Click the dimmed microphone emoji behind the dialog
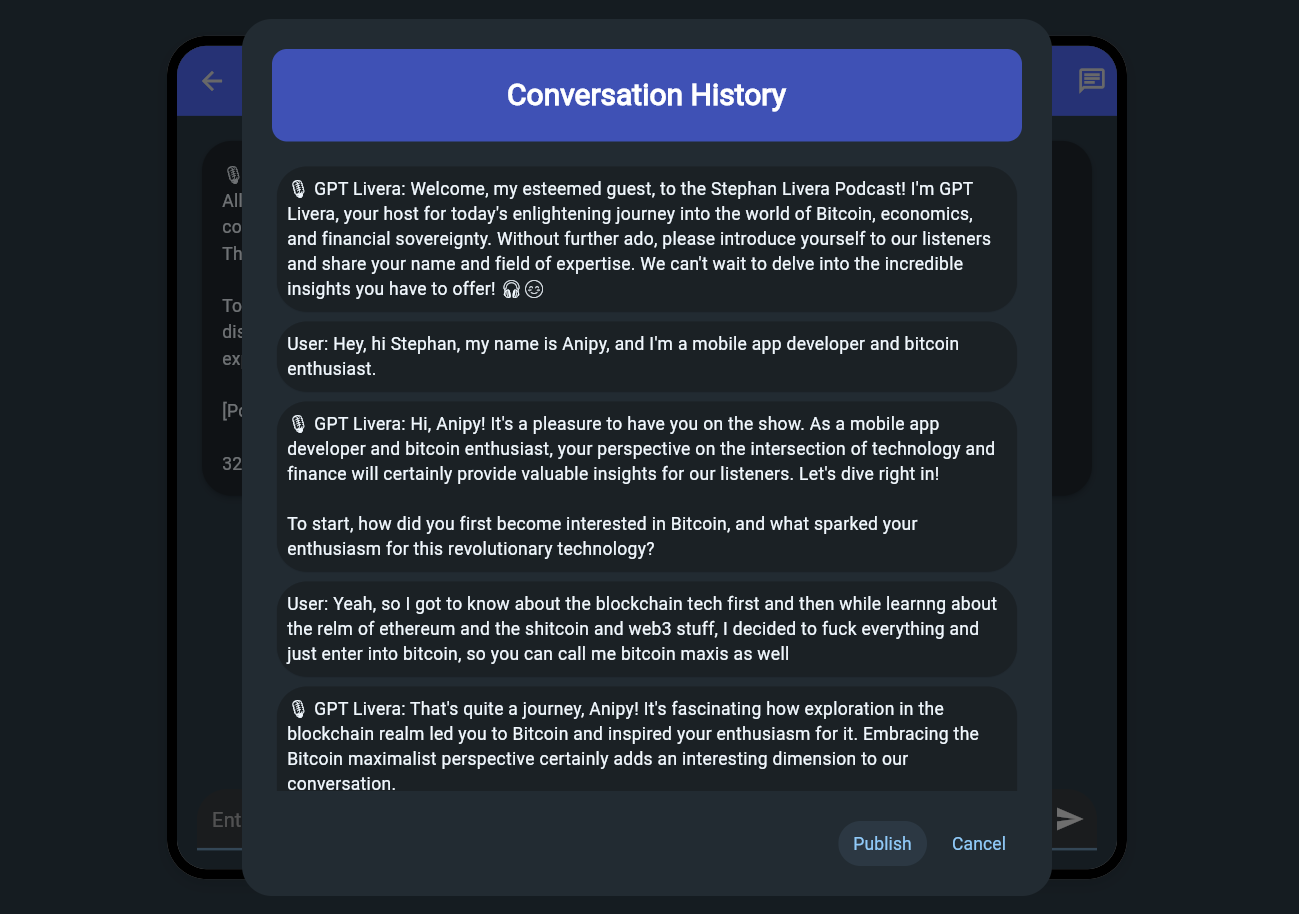Screen dimensions: 1299x914 (x=232, y=175)
